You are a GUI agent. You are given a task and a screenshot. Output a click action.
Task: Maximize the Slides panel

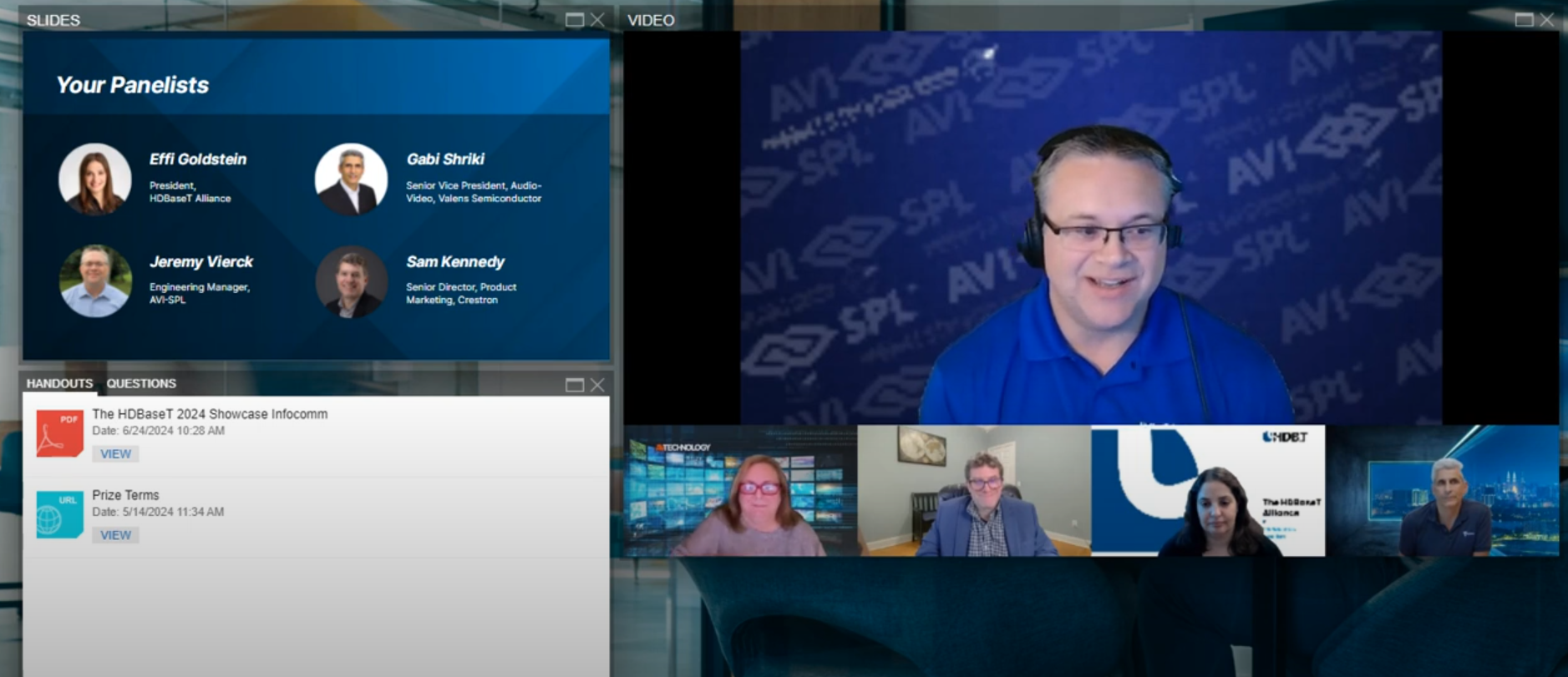[575, 20]
